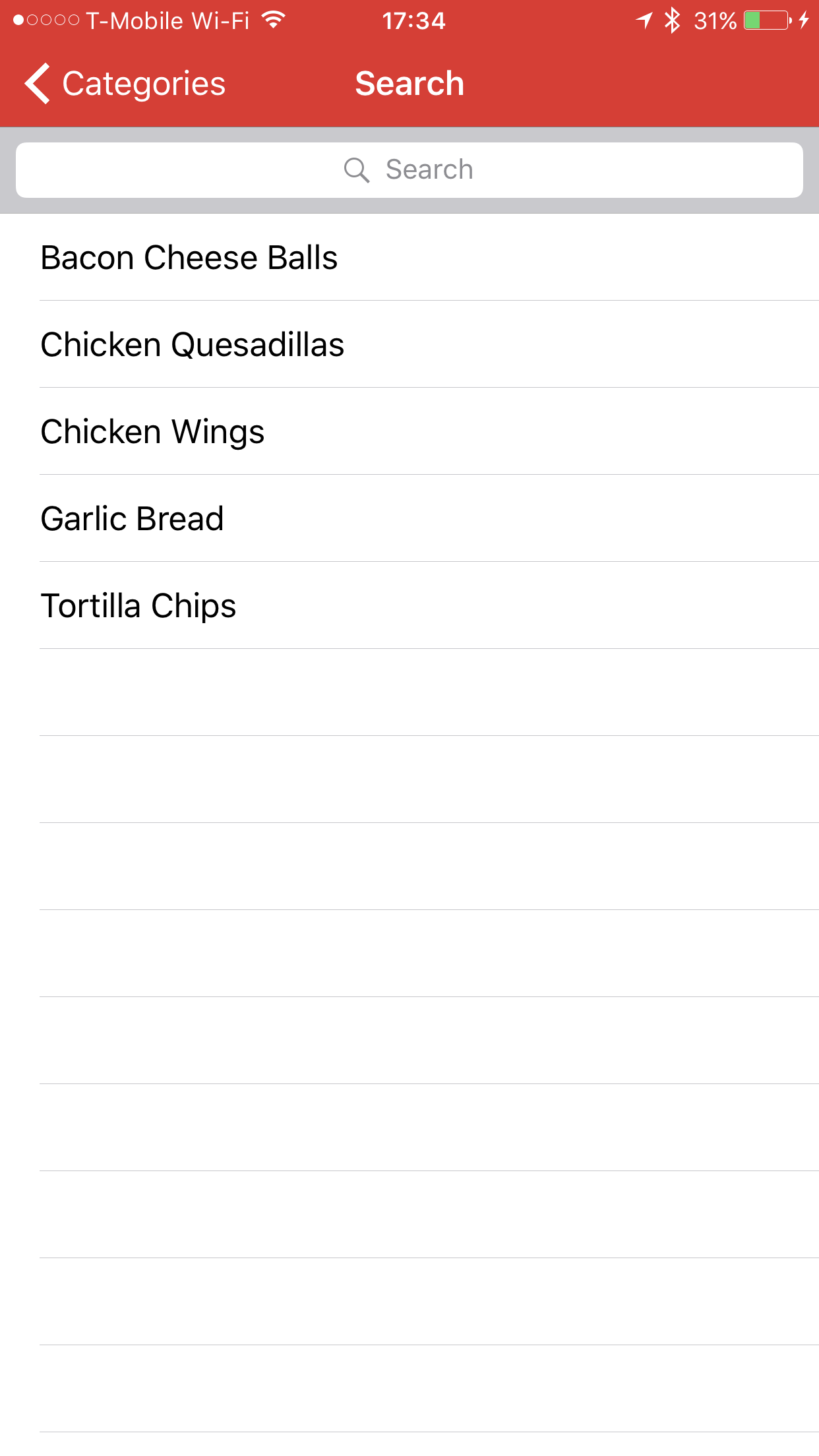Tap the location services arrow icon
Viewport: 819px width, 1456px height.
(x=644, y=20)
